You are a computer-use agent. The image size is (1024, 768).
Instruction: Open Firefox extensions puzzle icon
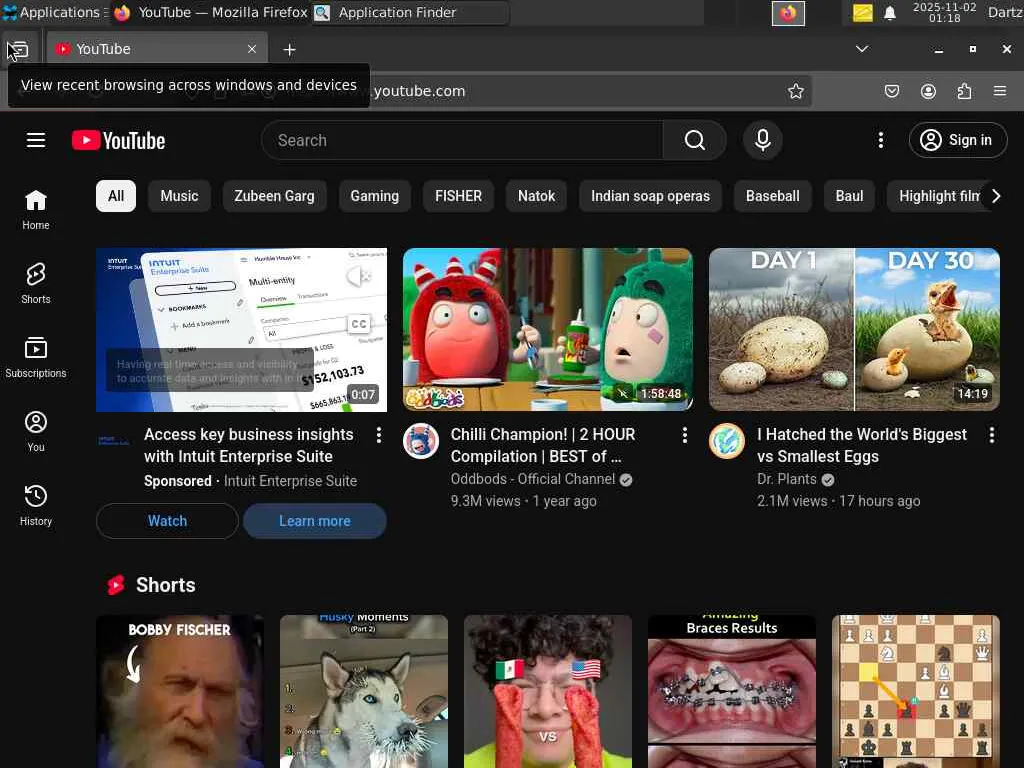964,91
